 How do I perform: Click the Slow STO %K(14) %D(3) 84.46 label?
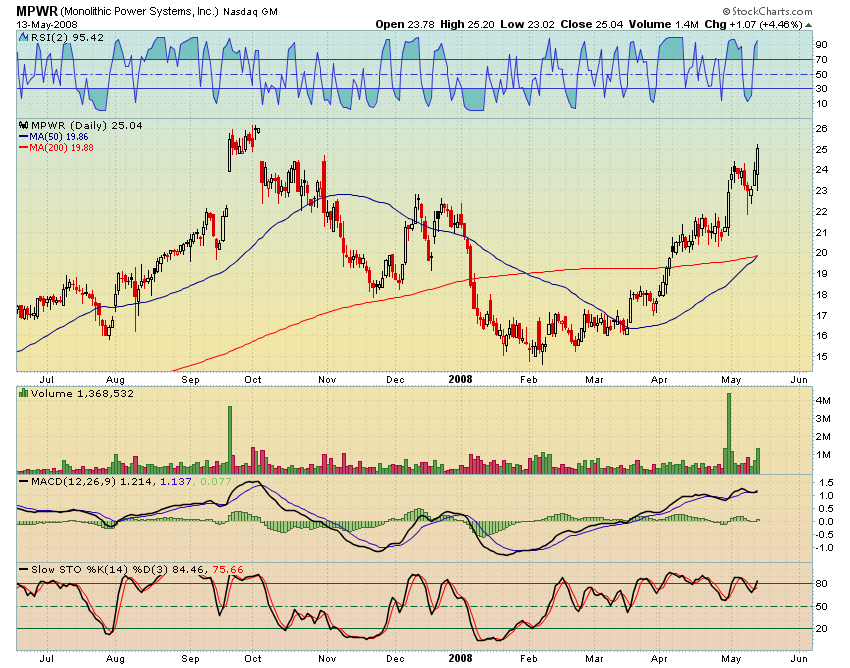tap(118, 569)
